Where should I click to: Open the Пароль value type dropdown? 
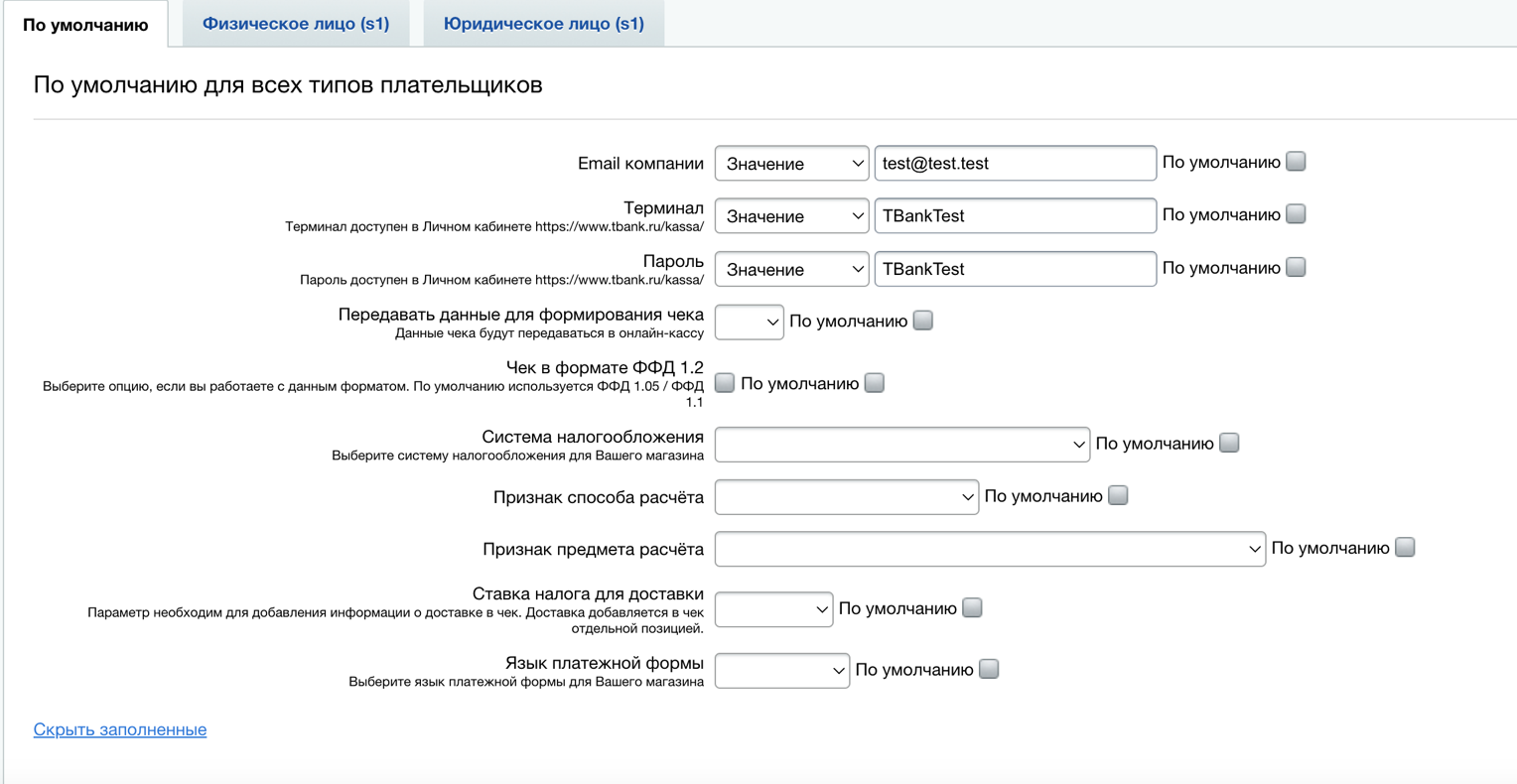point(791,269)
